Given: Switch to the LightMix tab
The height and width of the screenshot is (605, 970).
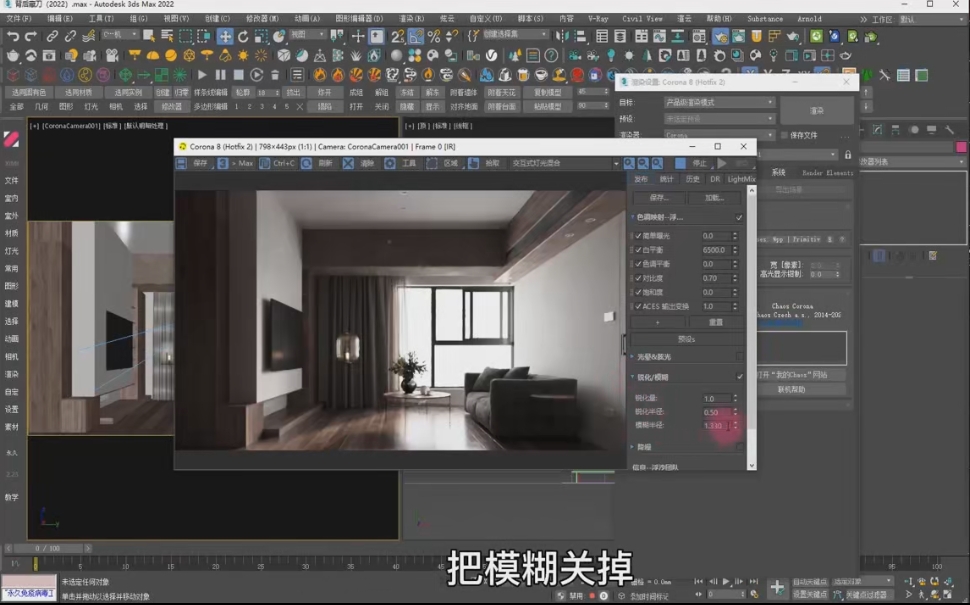Looking at the screenshot, I should coord(741,179).
